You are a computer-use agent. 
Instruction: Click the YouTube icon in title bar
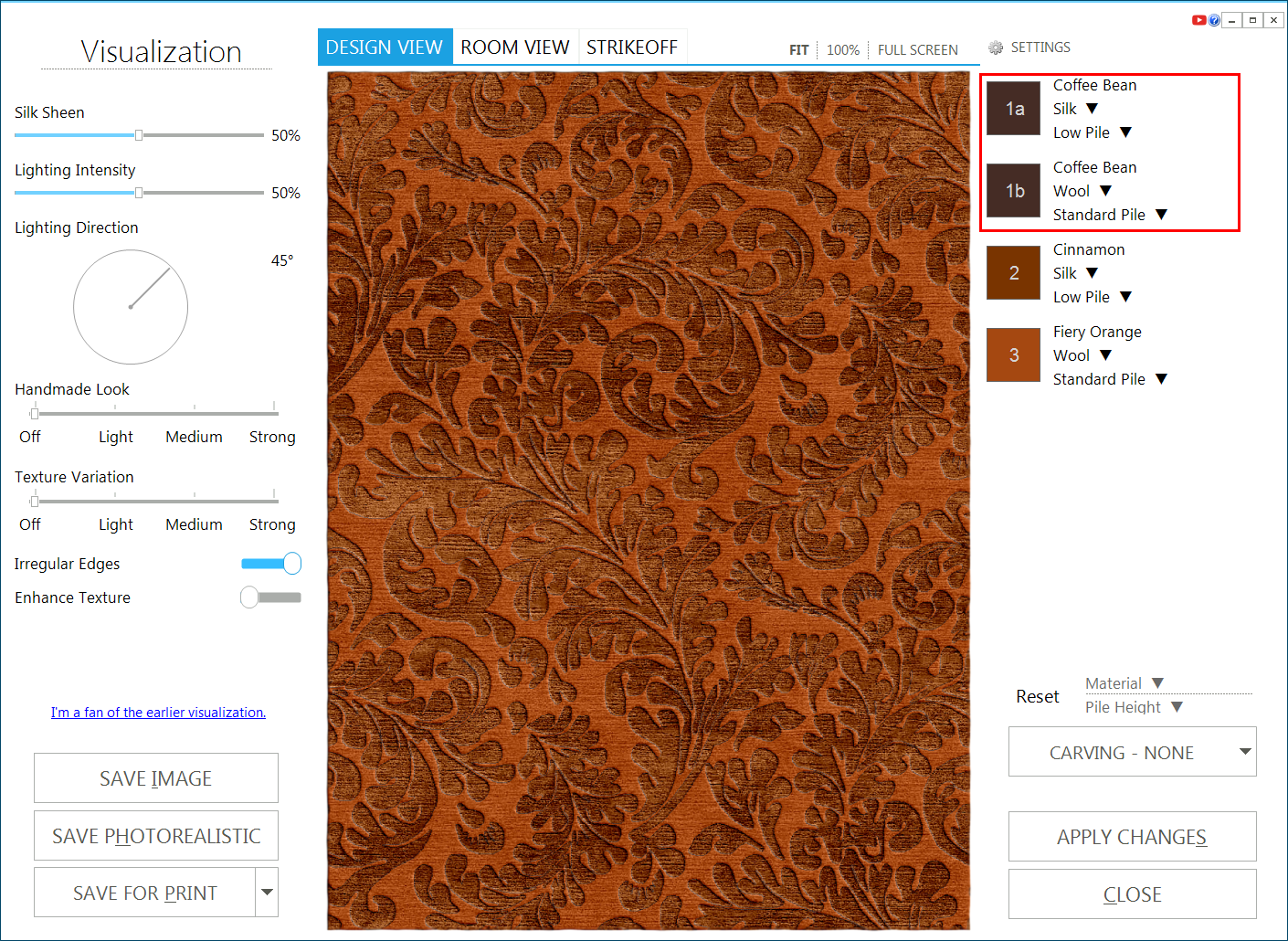point(1198,20)
